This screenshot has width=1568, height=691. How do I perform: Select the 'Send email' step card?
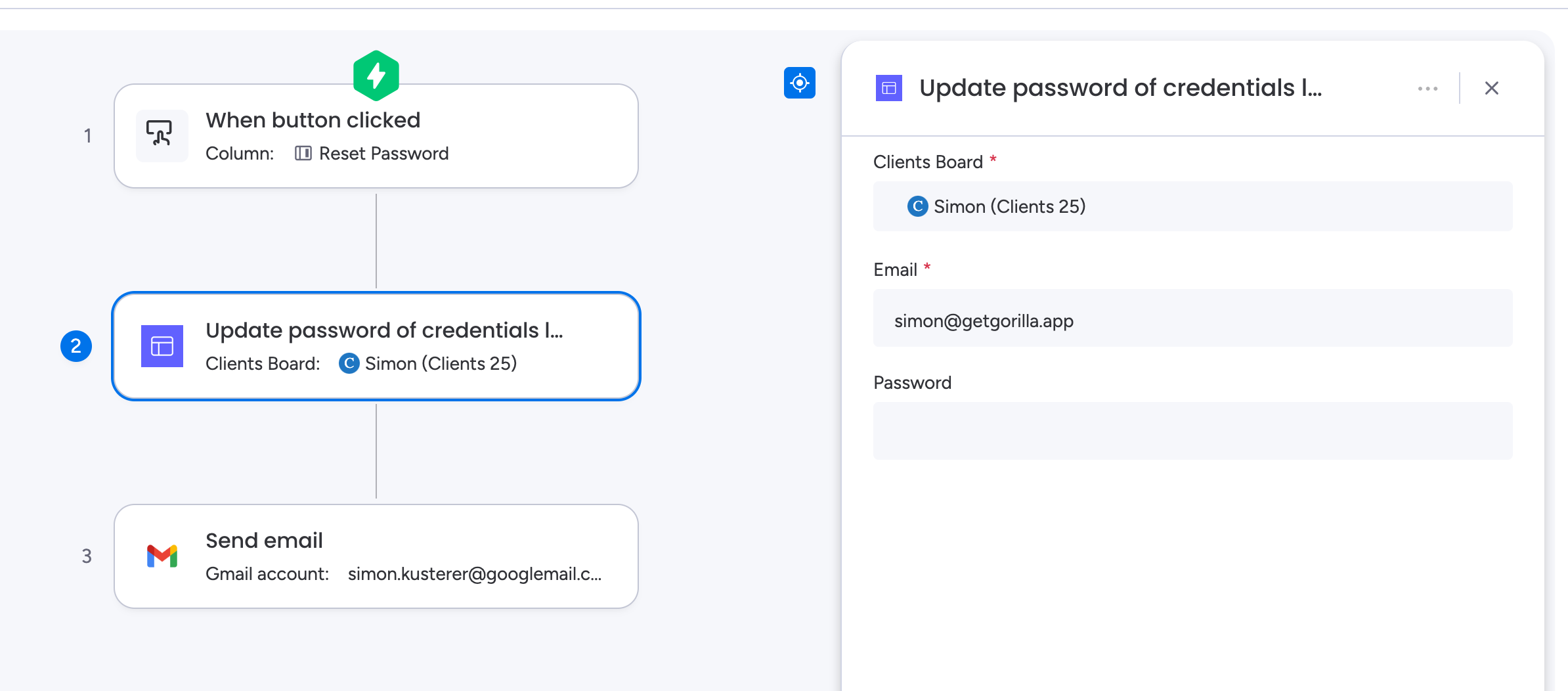click(x=376, y=555)
